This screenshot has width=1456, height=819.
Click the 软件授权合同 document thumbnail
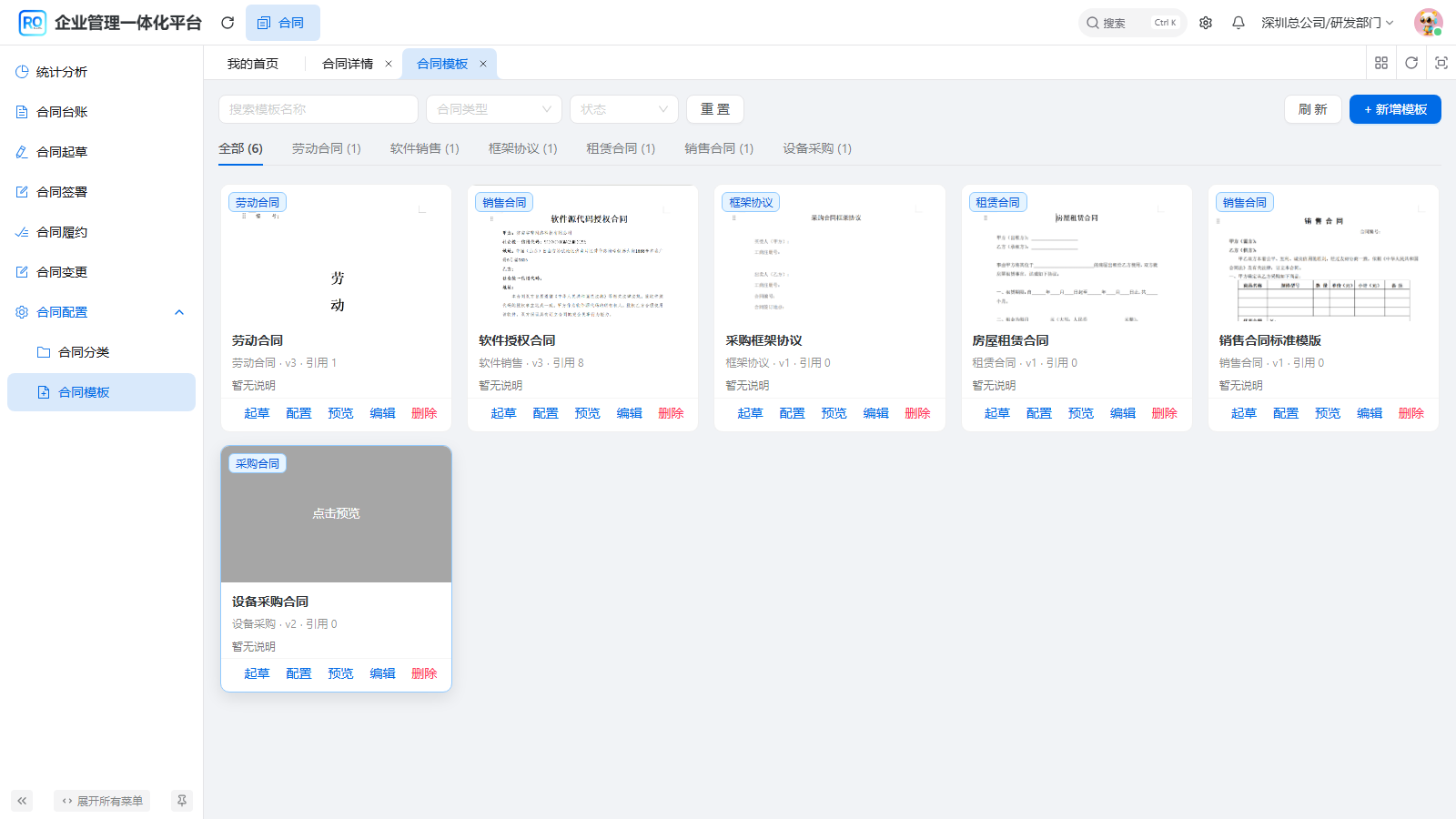coord(583,254)
